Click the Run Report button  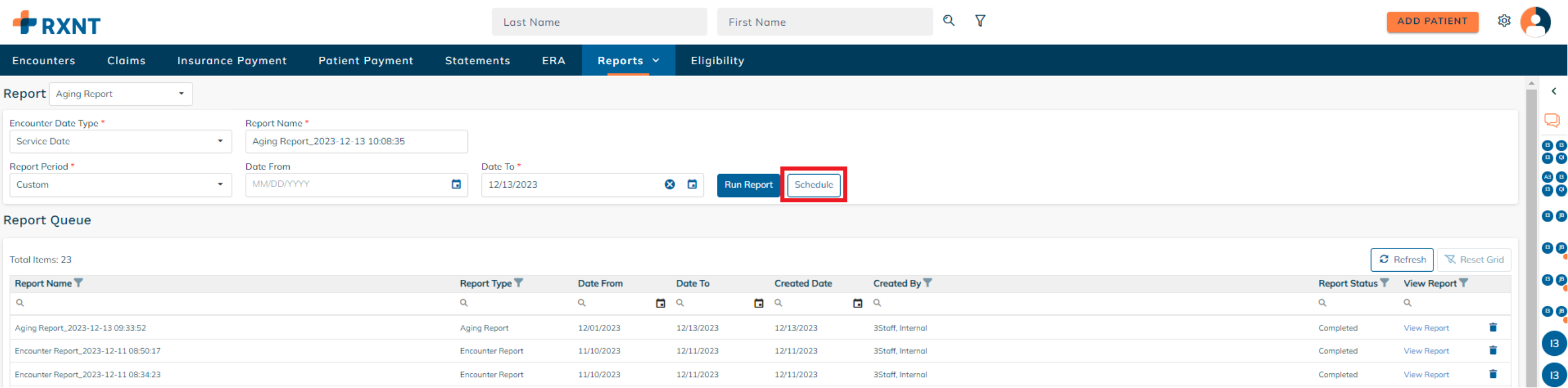[x=748, y=185]
